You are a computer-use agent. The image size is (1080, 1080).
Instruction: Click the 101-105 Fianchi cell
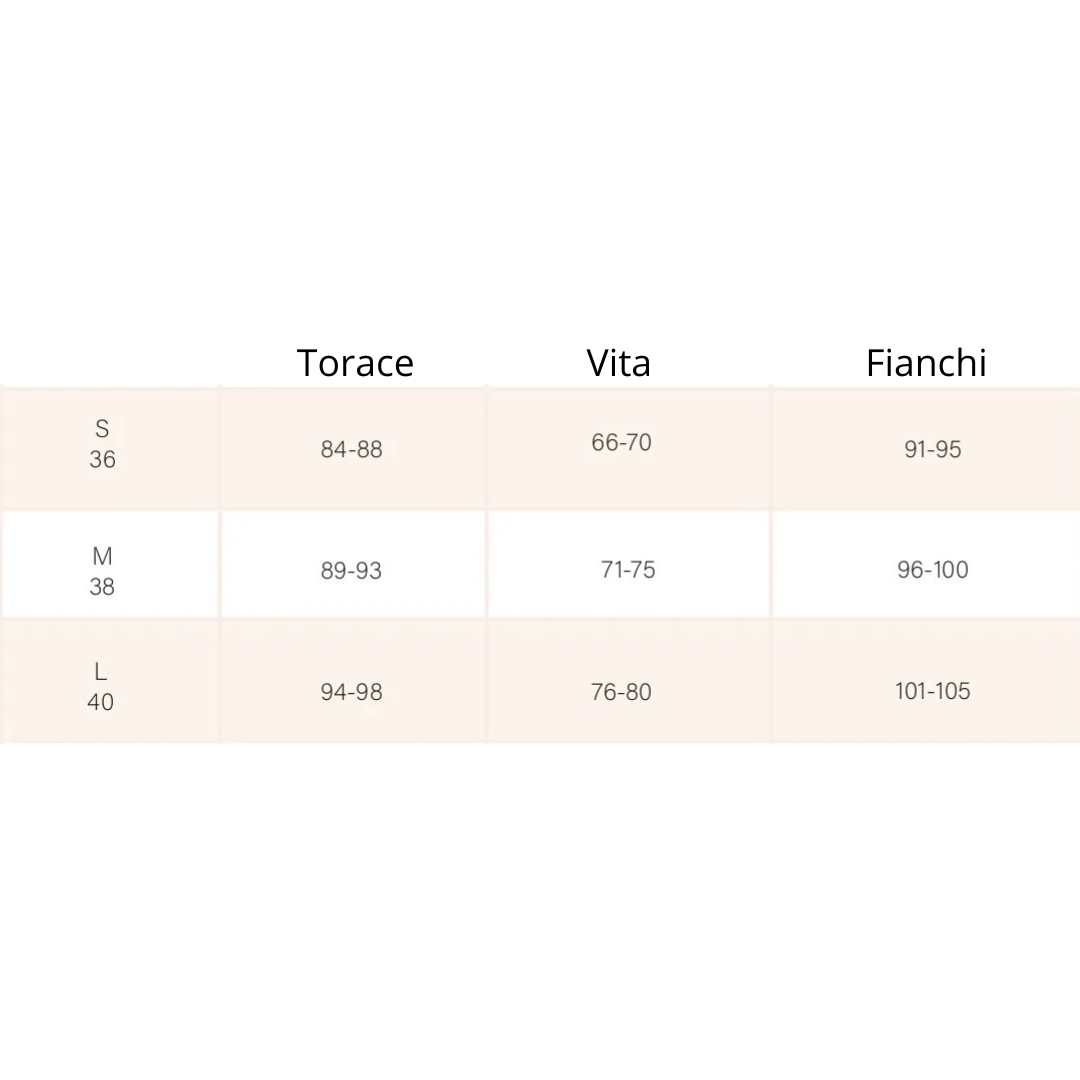[x=932, y=691]
